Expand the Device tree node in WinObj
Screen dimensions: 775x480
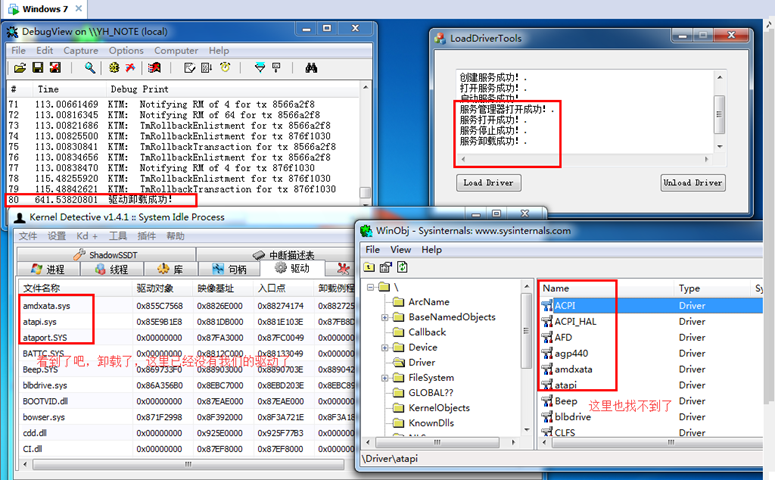pyautogui.click(x=385, y=348)
